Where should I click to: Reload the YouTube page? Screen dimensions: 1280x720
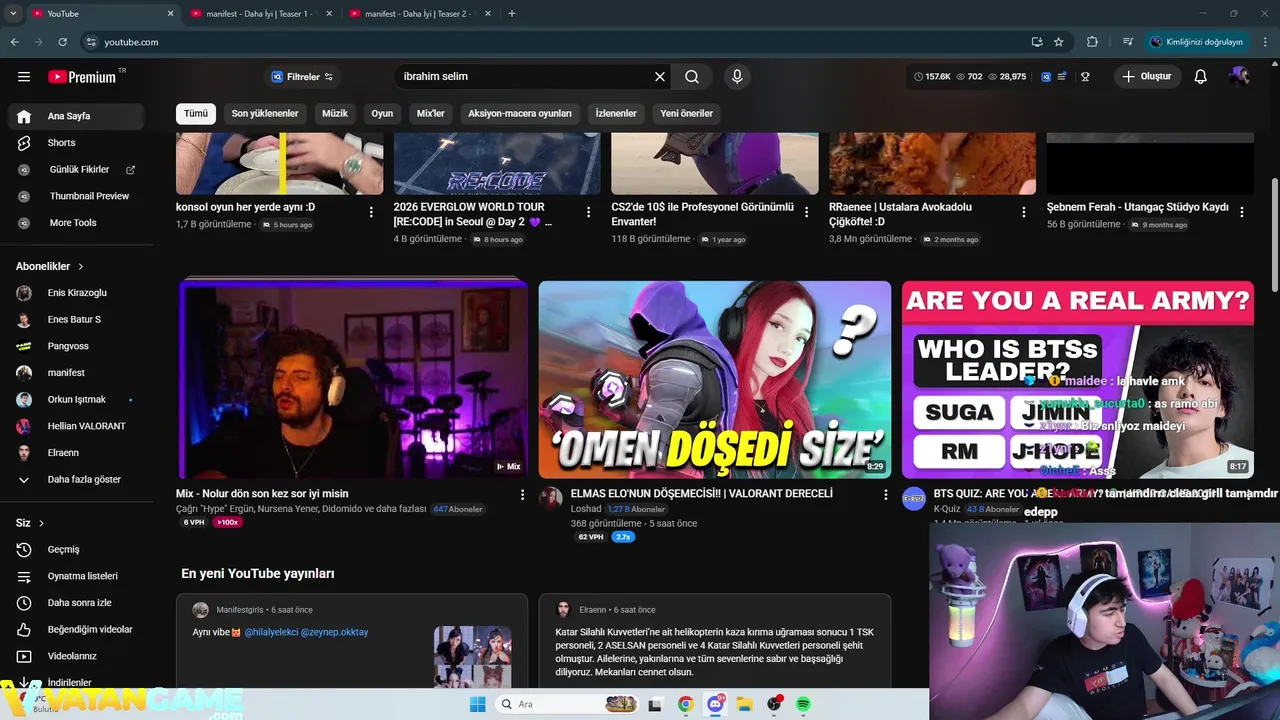point(62,42)
